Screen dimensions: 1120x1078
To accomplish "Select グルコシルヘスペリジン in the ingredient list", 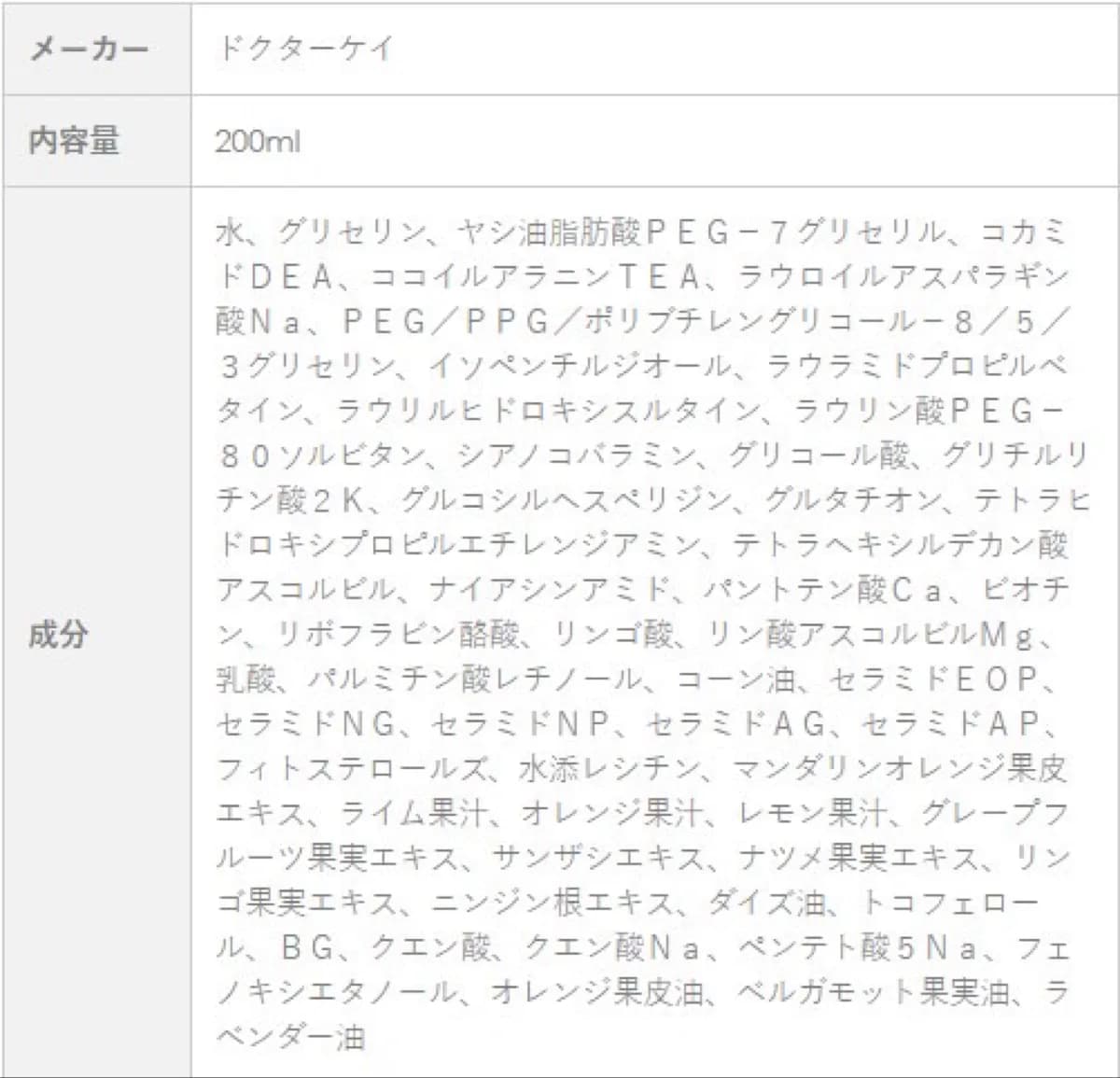I will coord(566,500).
